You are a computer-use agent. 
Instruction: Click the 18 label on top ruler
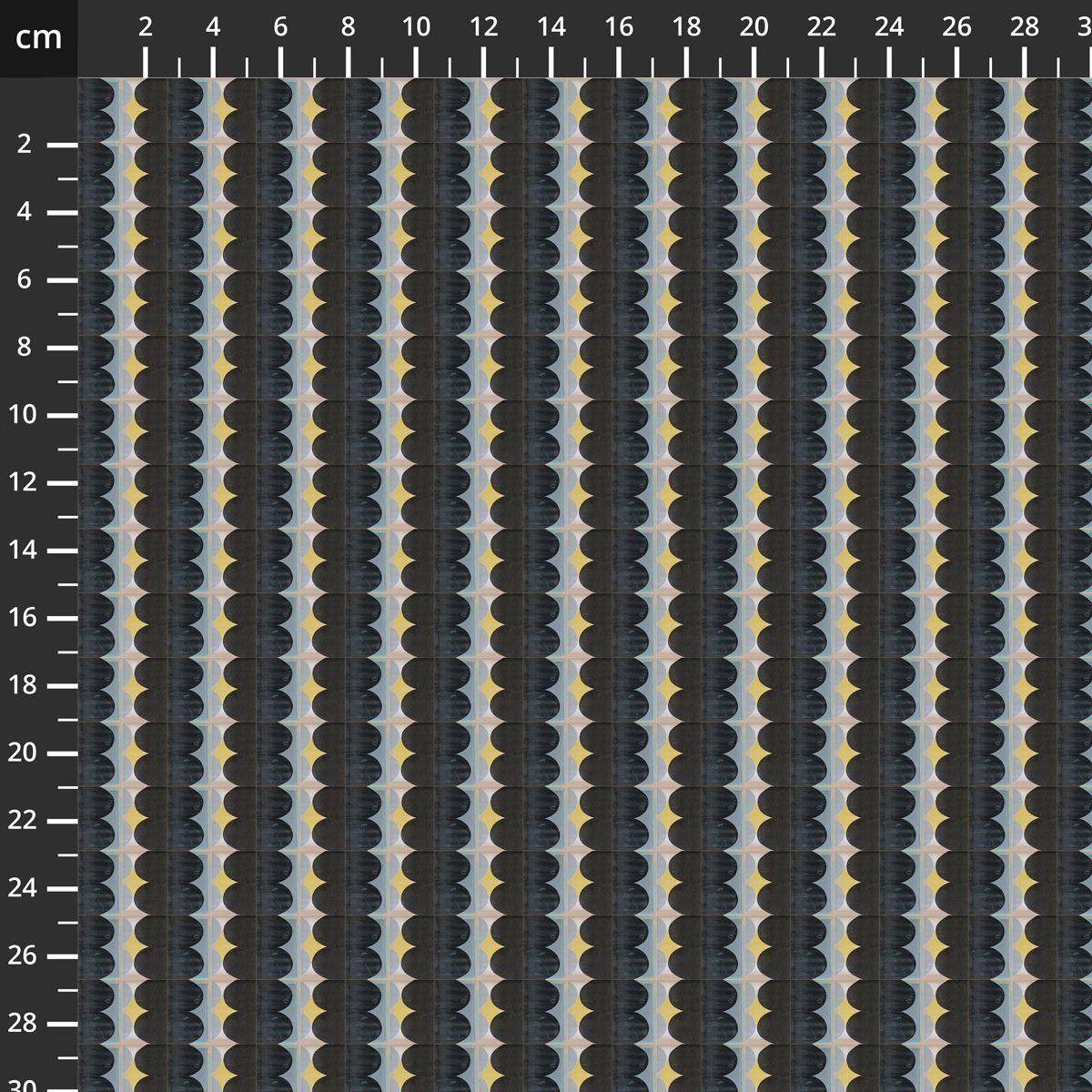pyautogui.click(x=686, y=27)
